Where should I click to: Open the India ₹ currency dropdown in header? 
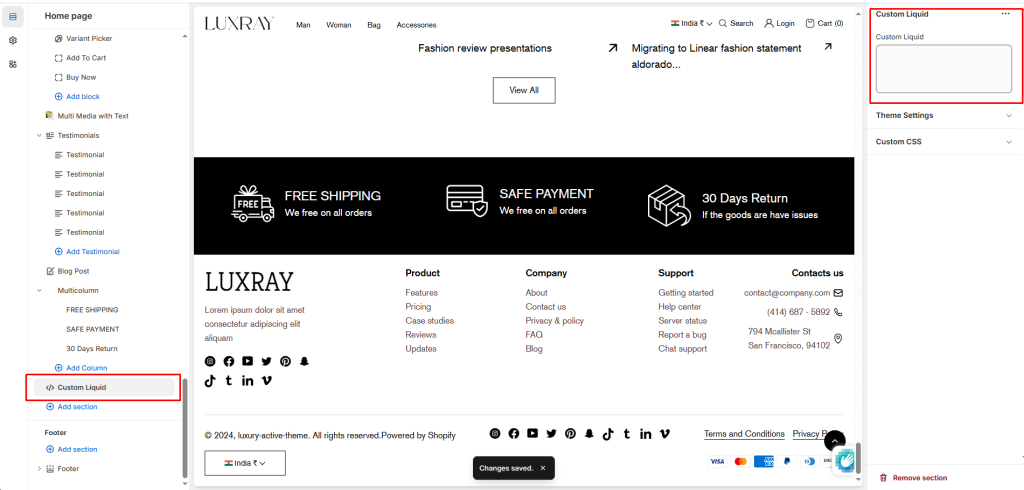[691, 23]
